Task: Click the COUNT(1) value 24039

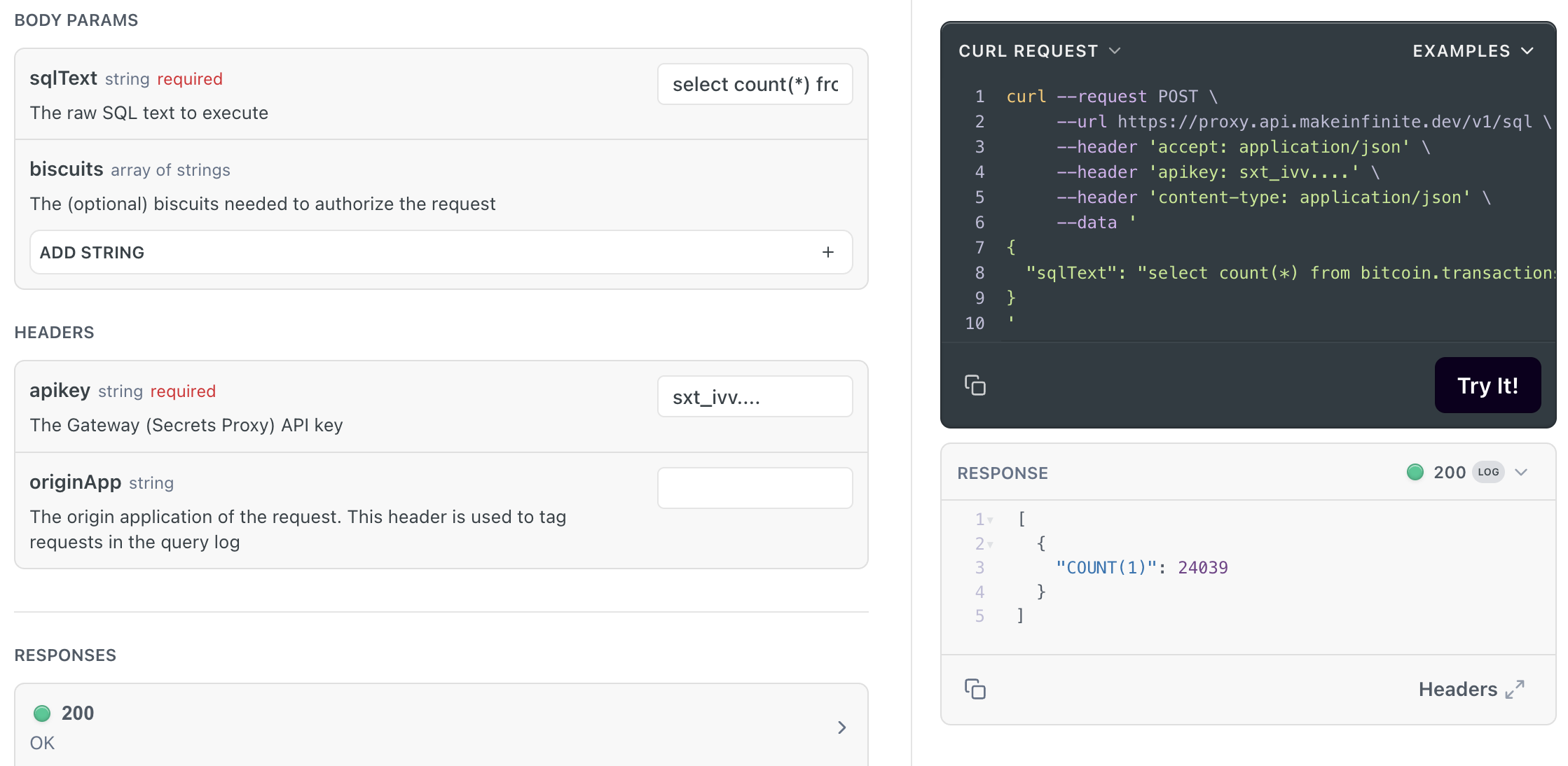Action: [1202, 568]
